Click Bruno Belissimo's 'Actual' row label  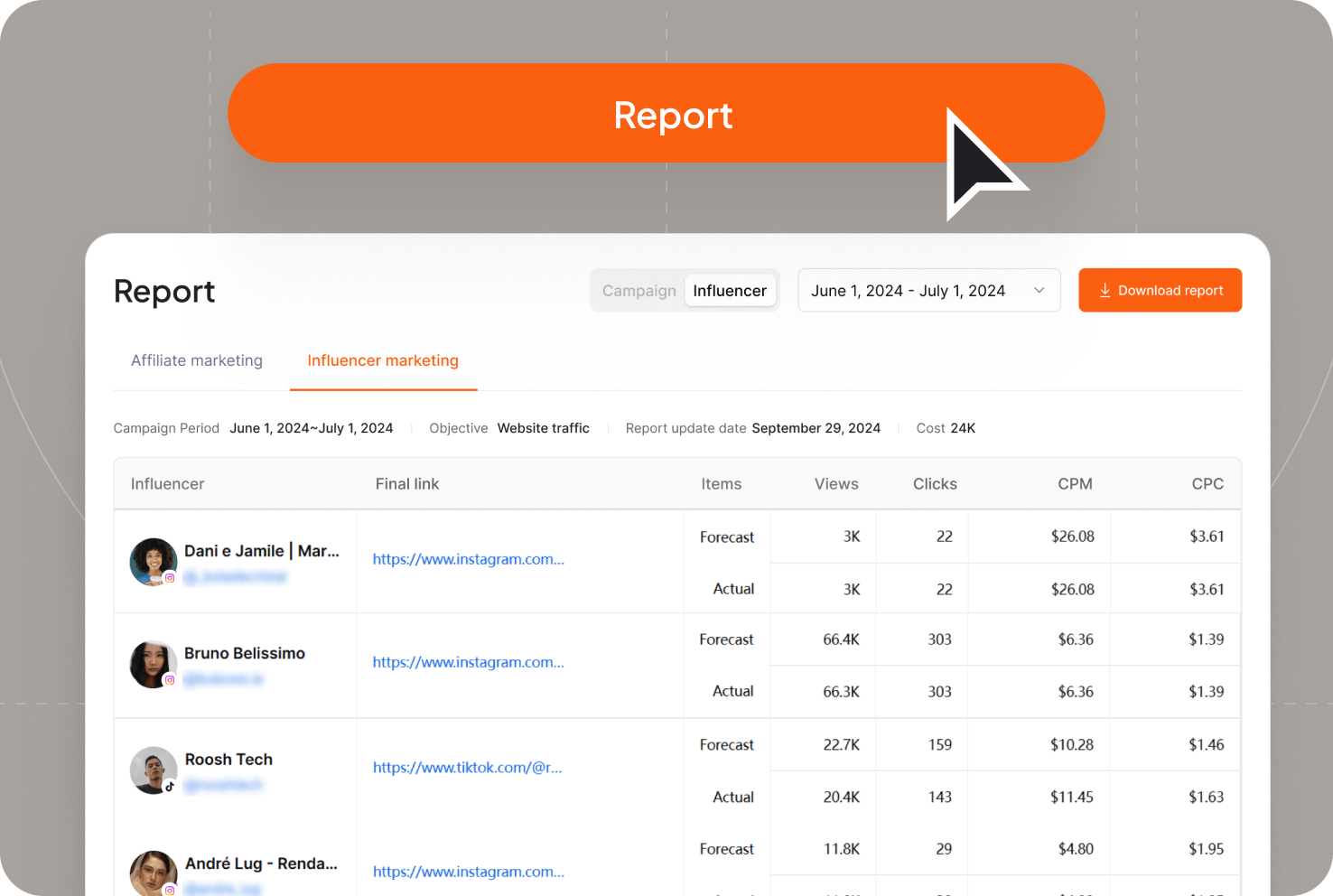(733, 692)
